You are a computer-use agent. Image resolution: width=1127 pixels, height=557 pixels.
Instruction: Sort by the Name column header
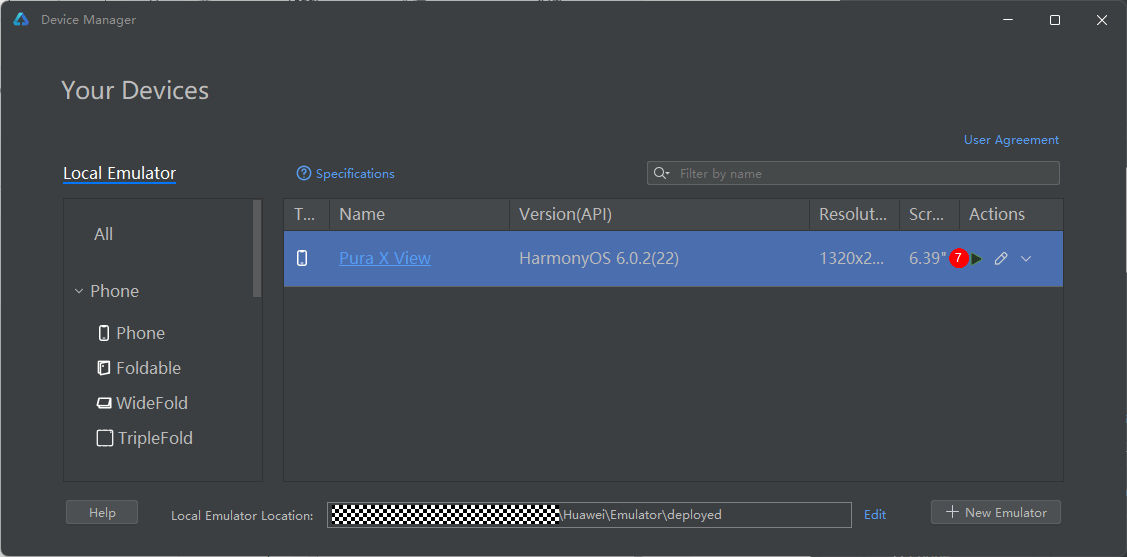click(419, 214)
